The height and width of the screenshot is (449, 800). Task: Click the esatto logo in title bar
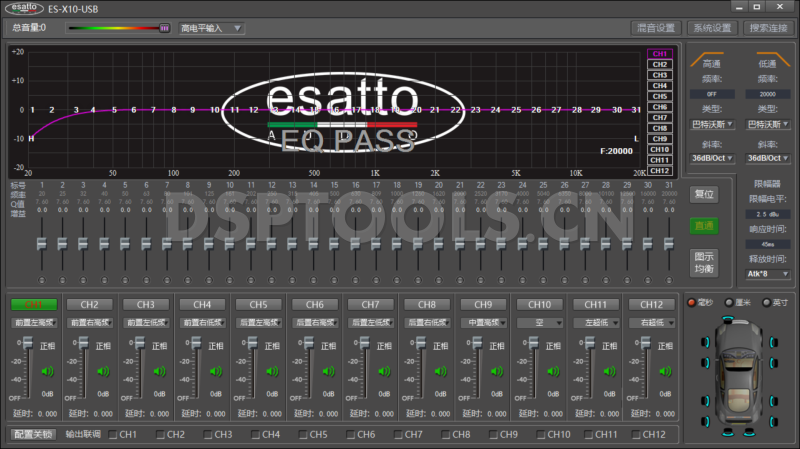tap(24, 8)
